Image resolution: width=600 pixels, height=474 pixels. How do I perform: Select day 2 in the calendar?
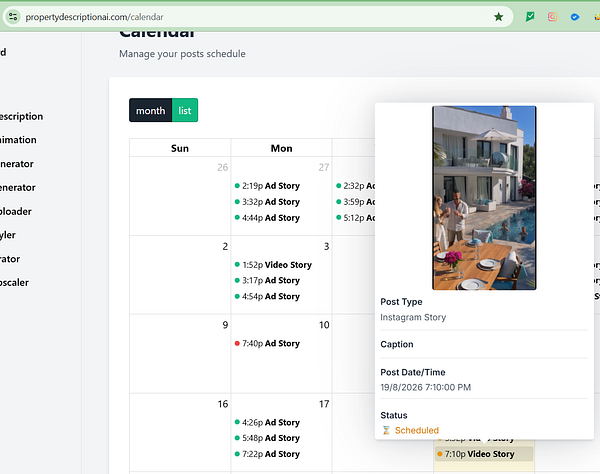click(225, 246)
